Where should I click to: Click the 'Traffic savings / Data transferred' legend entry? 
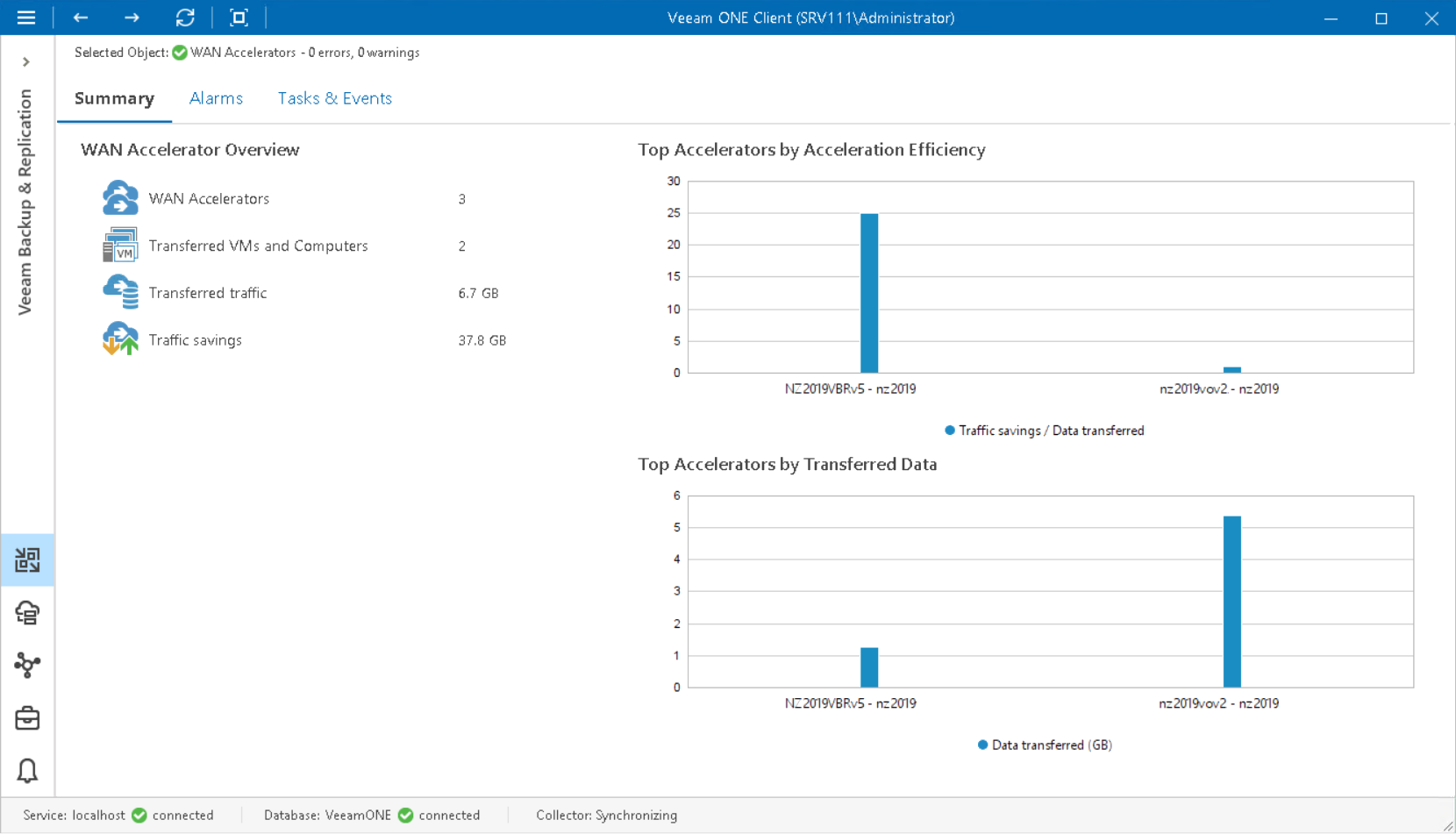tap(1045, 431)
